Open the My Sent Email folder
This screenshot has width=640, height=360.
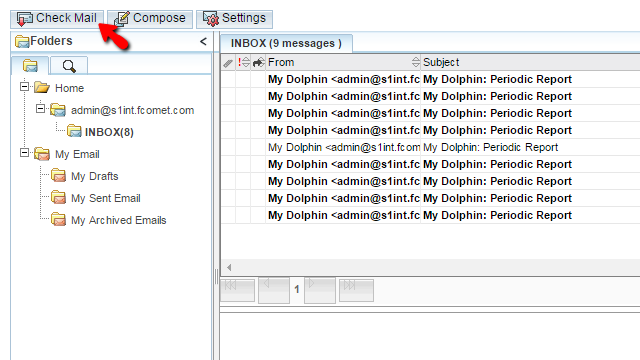(106, 198)
